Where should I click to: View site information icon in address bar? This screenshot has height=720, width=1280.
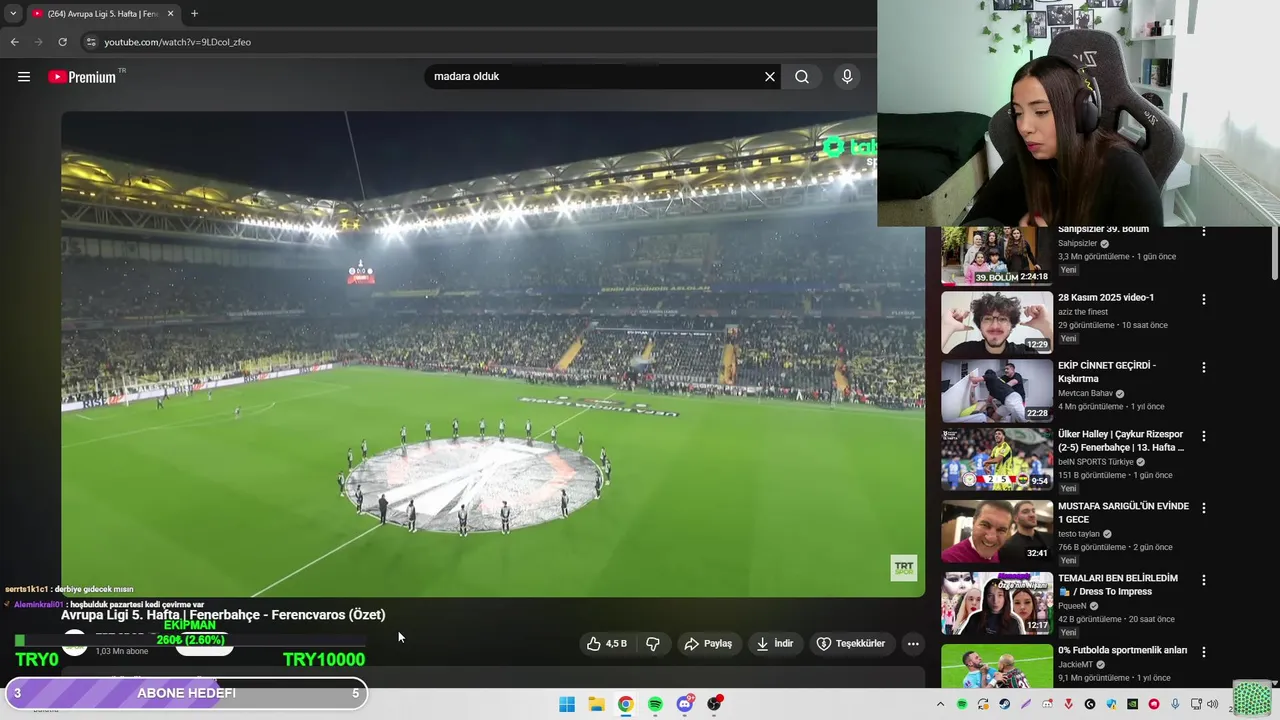[x=90, y=42]
